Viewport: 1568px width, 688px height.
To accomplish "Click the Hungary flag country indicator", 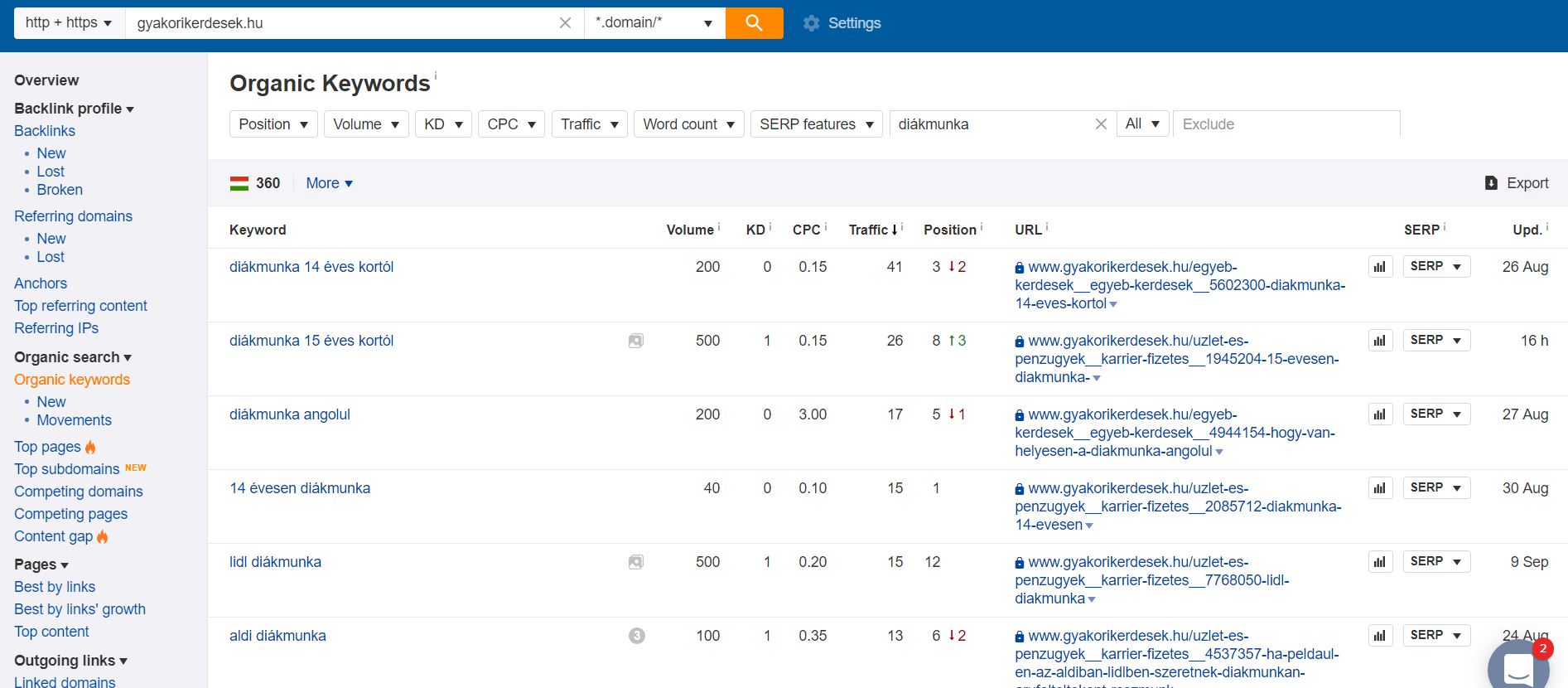I will pyautogui.click(x=239, y=183).
